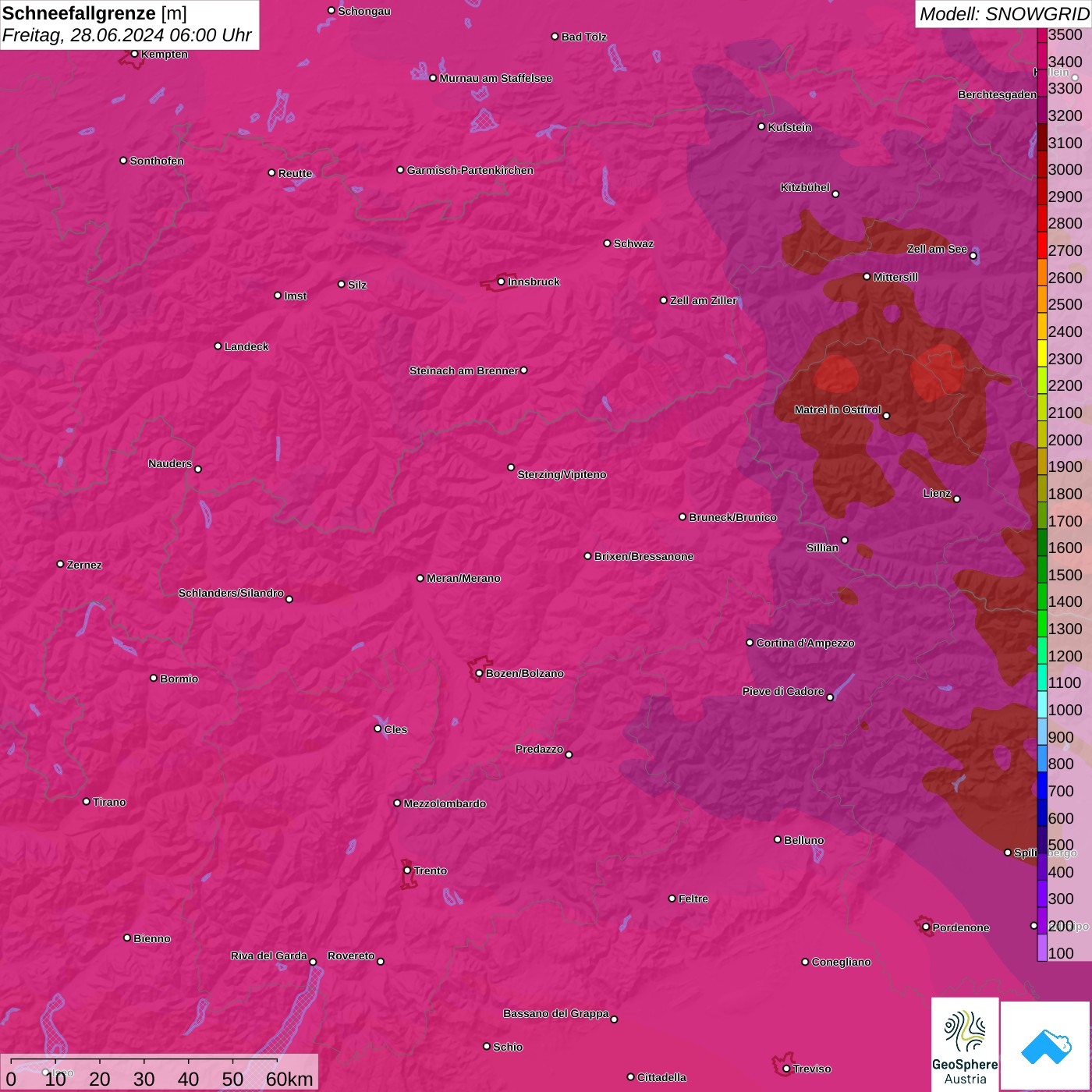The width and height of the screenshot is (1092, 1092).
Task: Click the 'Bienno' label
Action: click(x=152, y=938)
